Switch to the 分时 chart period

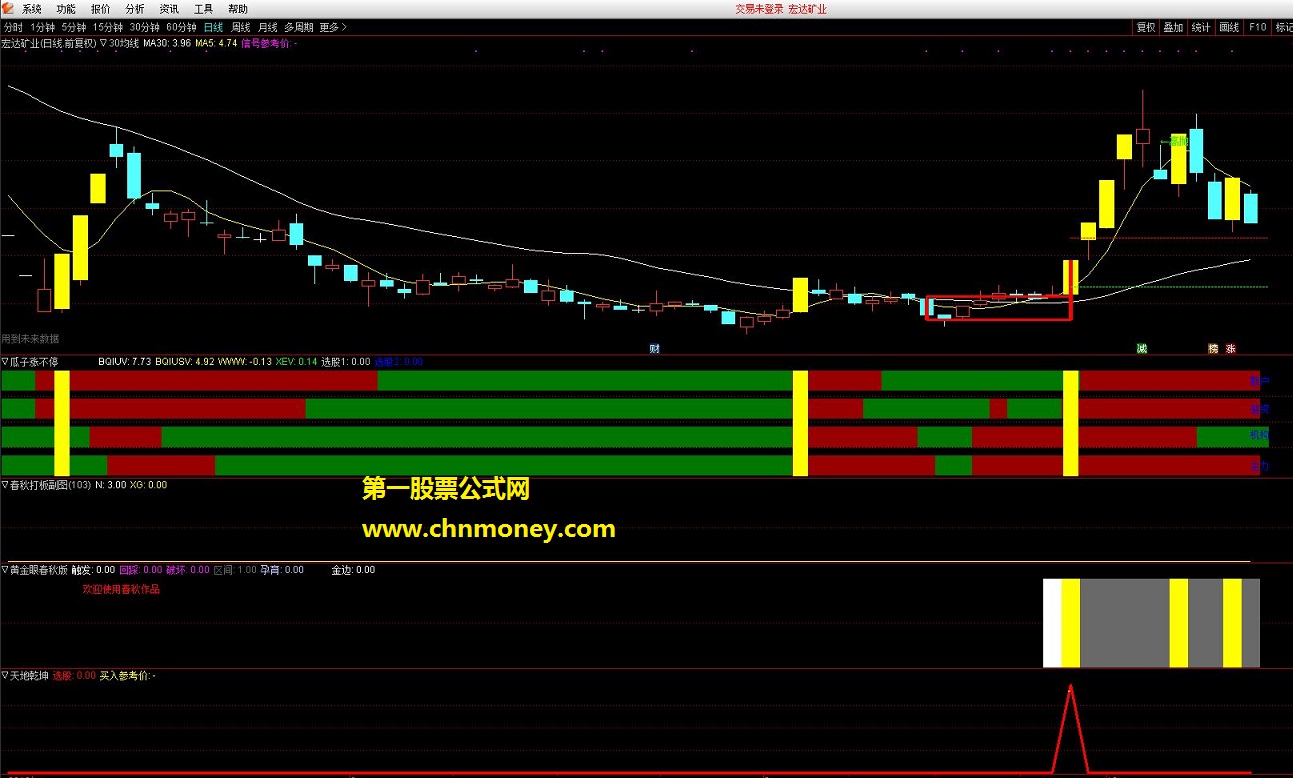tap(12, 27)
